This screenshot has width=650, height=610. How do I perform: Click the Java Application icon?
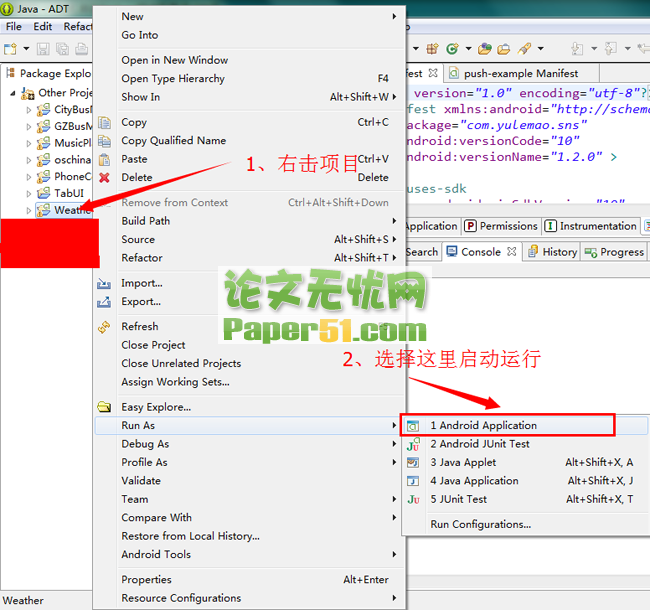(413, 481)
